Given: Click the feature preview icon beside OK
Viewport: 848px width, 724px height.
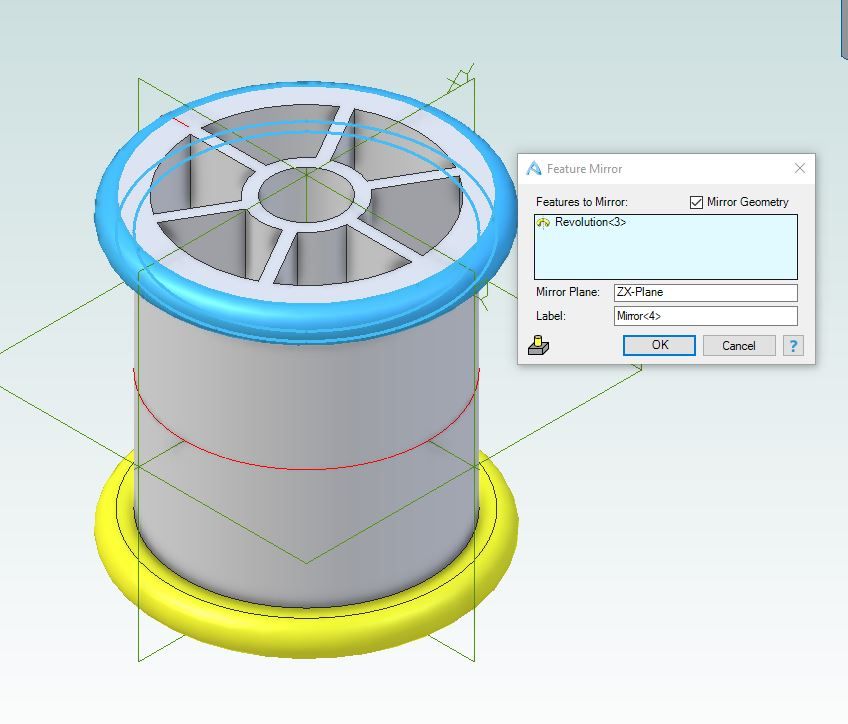Looking at the screenshot, I should pyautogui.click(x=539, y=346).
